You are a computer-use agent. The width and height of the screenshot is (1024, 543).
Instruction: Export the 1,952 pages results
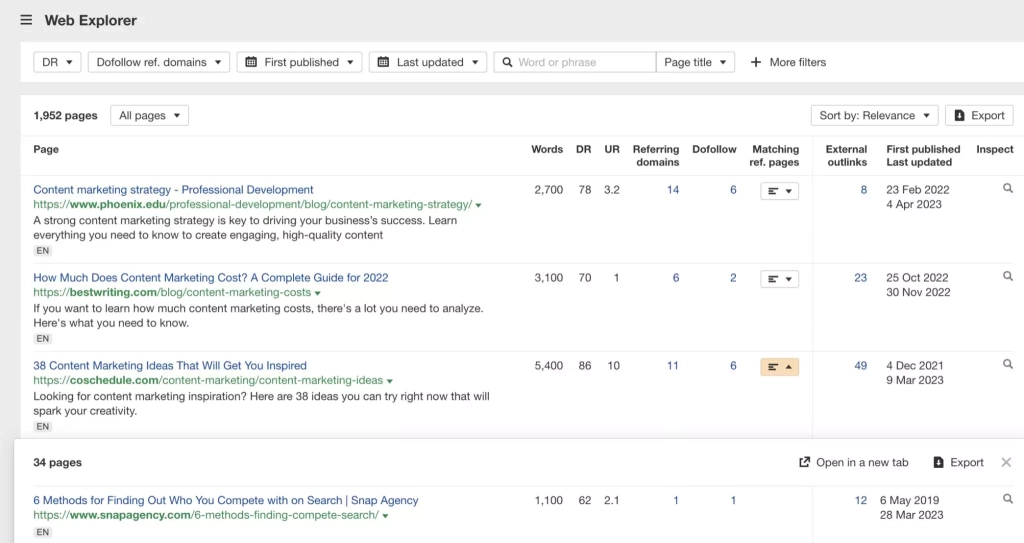point(979,116)
